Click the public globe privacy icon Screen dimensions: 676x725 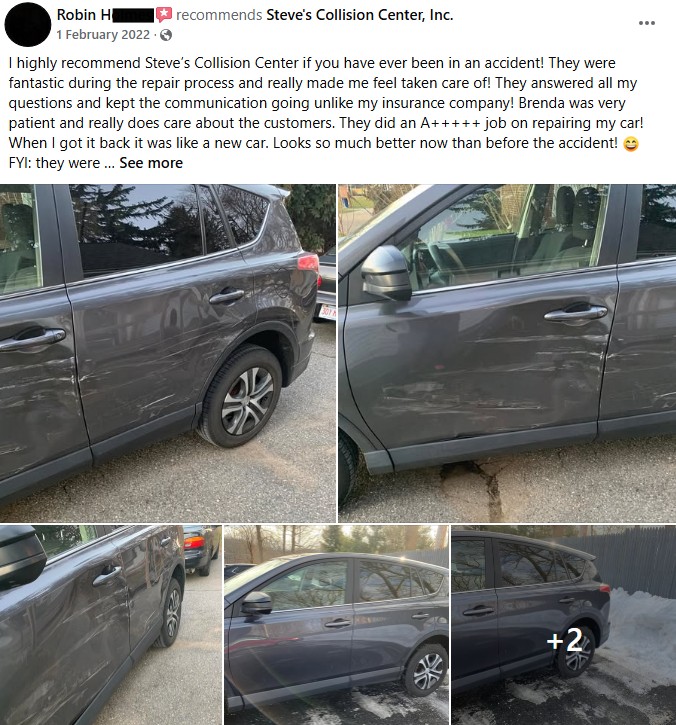[x=166, y=35]
